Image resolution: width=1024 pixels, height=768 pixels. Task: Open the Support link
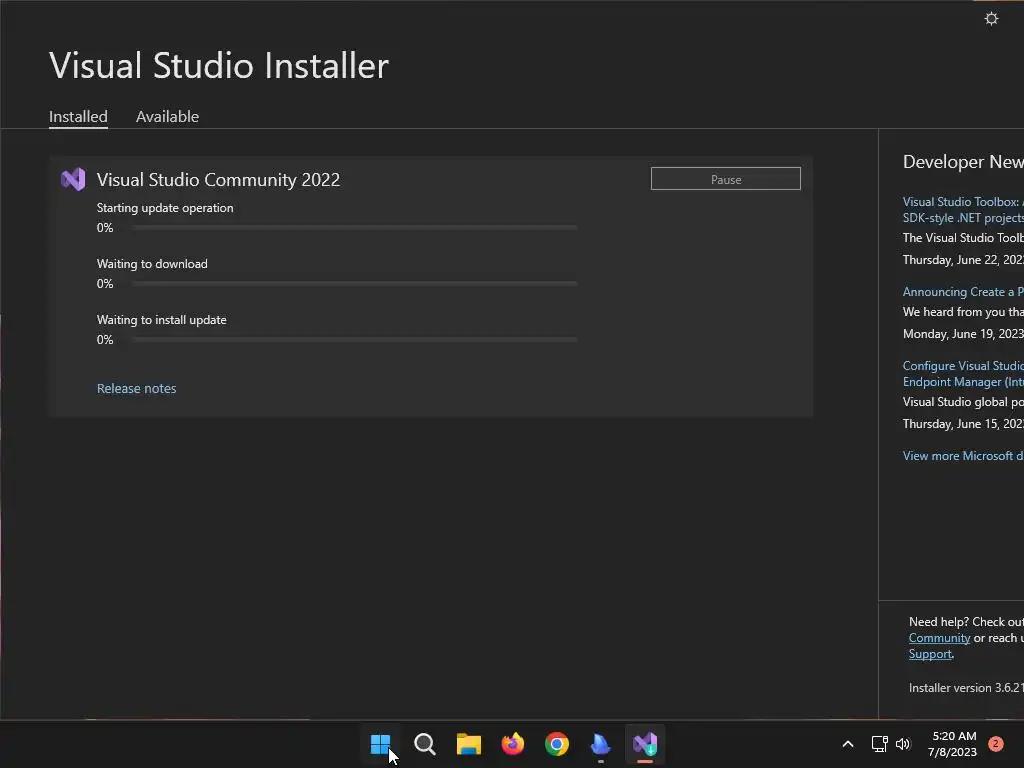pos(930,654)
